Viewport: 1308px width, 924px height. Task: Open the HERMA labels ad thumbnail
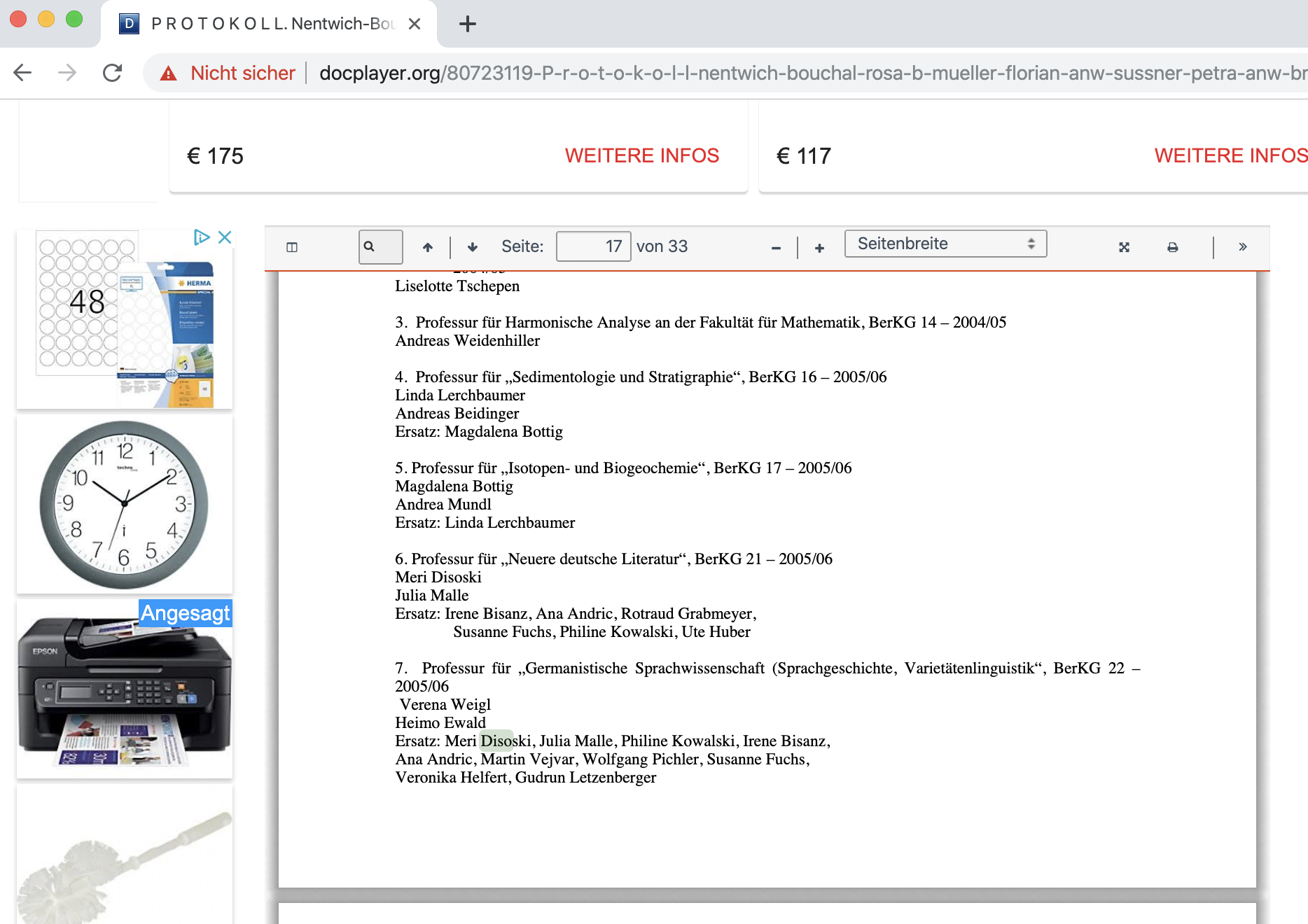pyautogui.click(x=125, y=319)
